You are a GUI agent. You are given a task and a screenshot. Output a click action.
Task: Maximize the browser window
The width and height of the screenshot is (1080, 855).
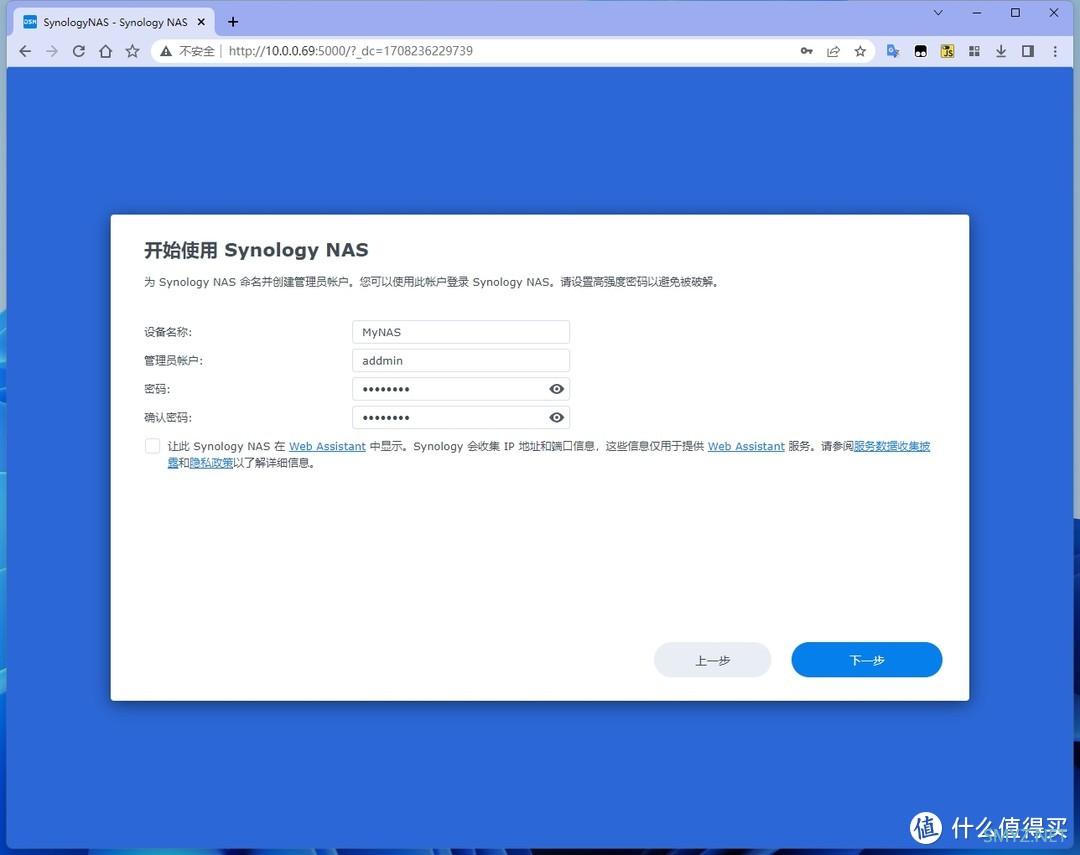1015,12
